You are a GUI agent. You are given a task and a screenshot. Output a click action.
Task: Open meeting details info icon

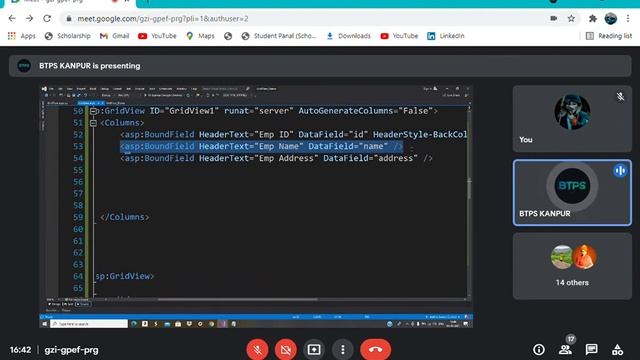coord(539,349)
